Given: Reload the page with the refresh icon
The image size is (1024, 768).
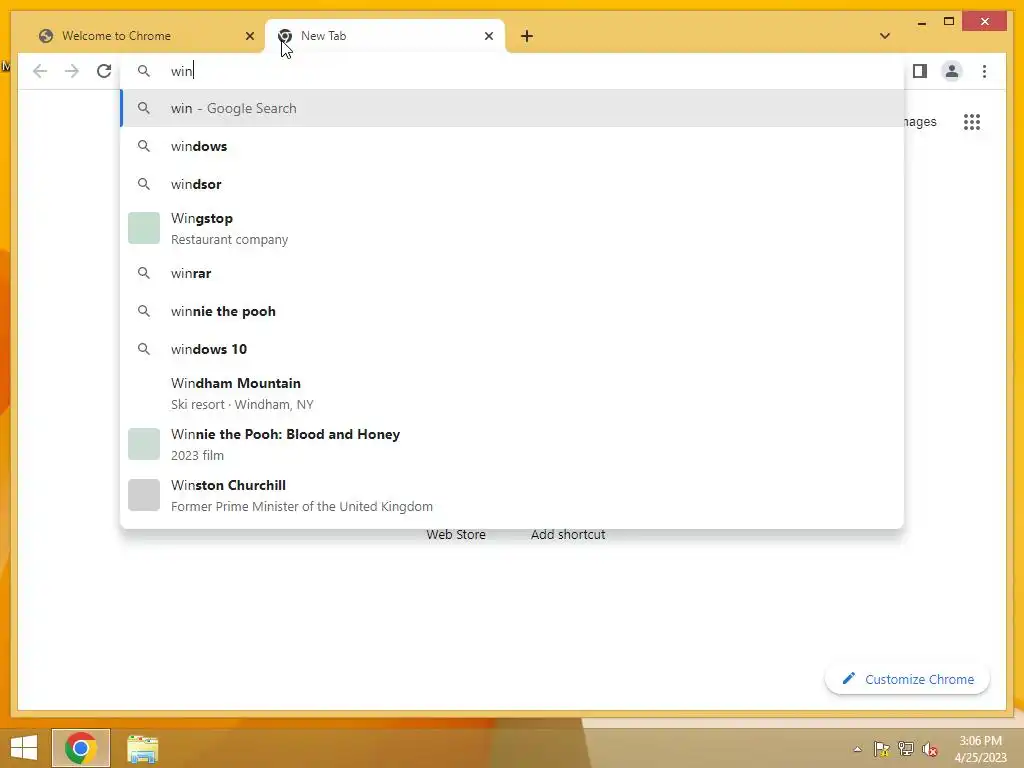Looking at the screenshot, I should pyautogui.click(x=104, y=71).
